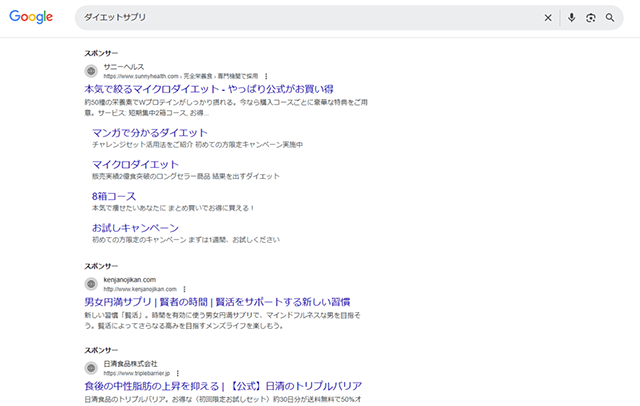Open 本気で絞るマイクロダイエット ad headline
The height and width of the screenshot is (406, 640).
(x=209, y=89)
